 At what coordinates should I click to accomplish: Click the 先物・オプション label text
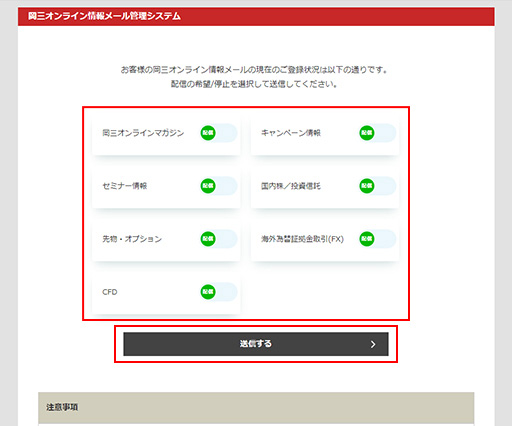132,239
